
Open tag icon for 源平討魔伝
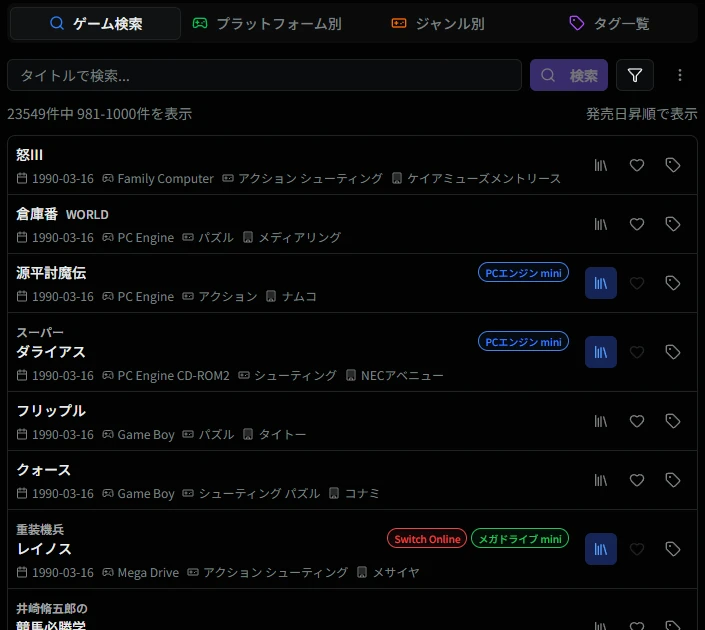click(x=673, y=283)
